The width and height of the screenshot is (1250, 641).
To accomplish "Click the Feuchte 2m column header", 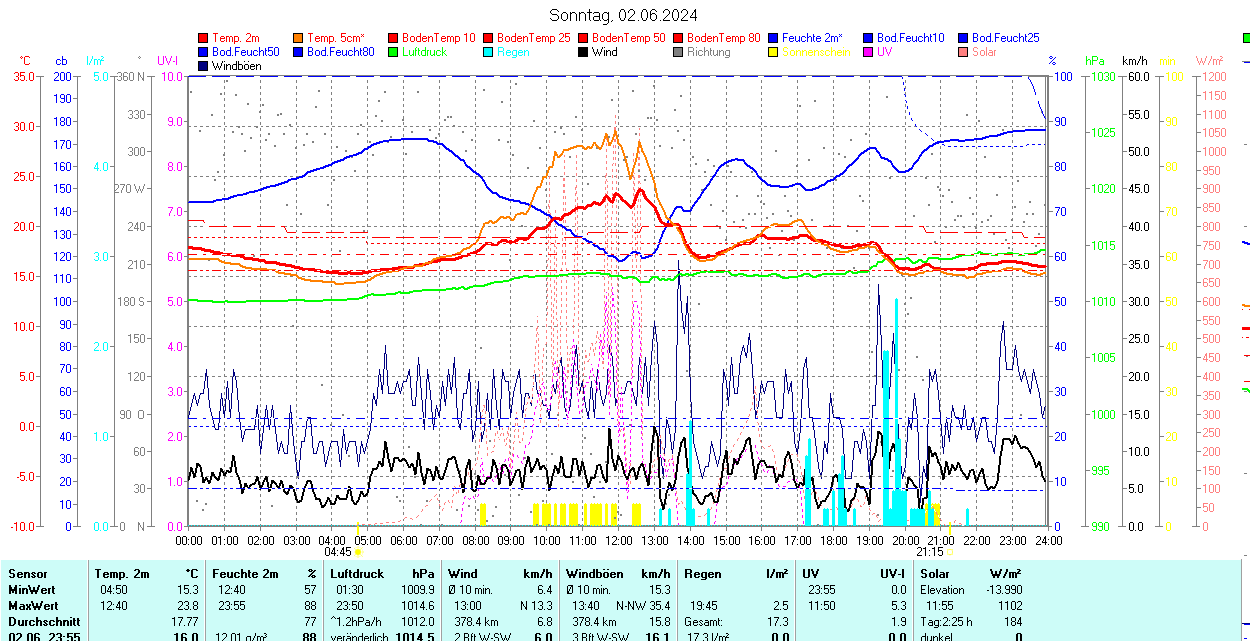I will [x=245, y=574].
